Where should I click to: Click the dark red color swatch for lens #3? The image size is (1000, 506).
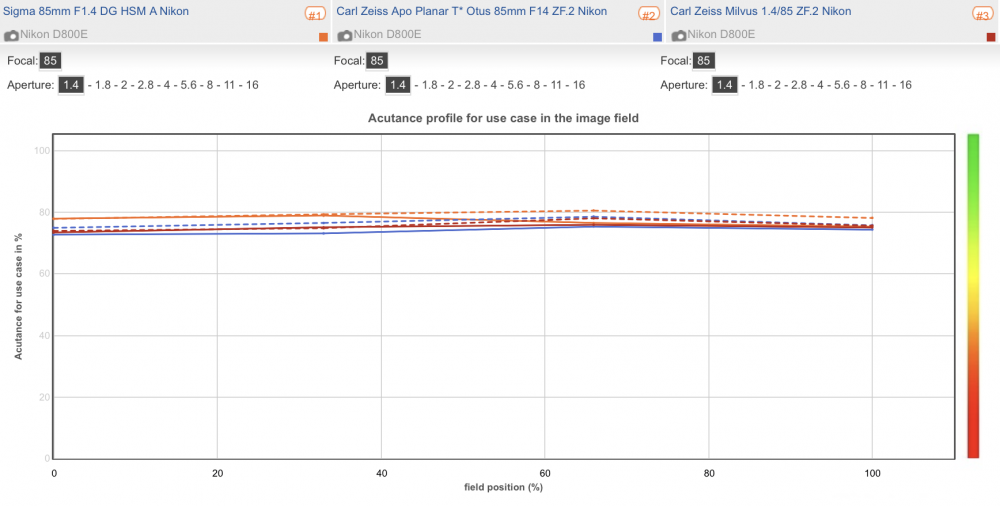[991, 37]
